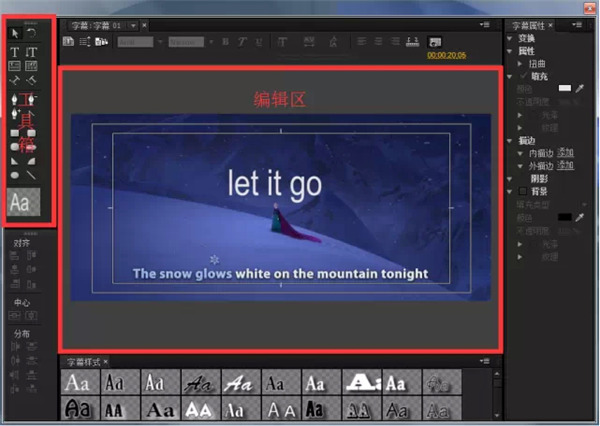Set text alignment to right
Screen dimensions: 600x426
click(395, 41)
